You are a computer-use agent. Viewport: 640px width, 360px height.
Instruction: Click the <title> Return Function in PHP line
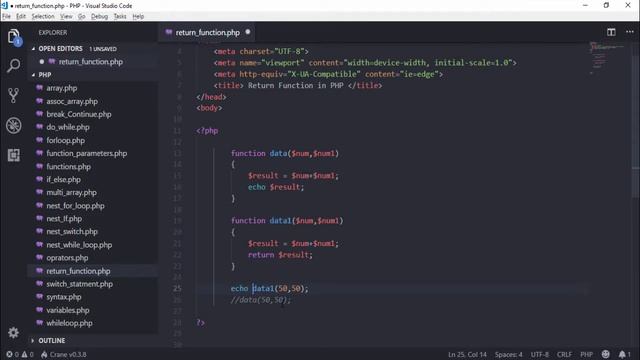[x=298, y=85]
